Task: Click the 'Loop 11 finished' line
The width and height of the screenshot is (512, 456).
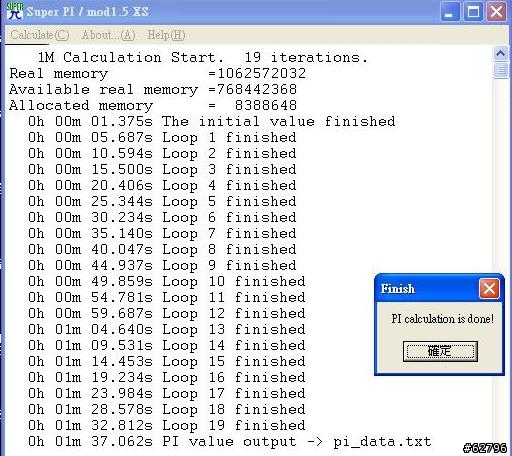Action: pos(167,298)
